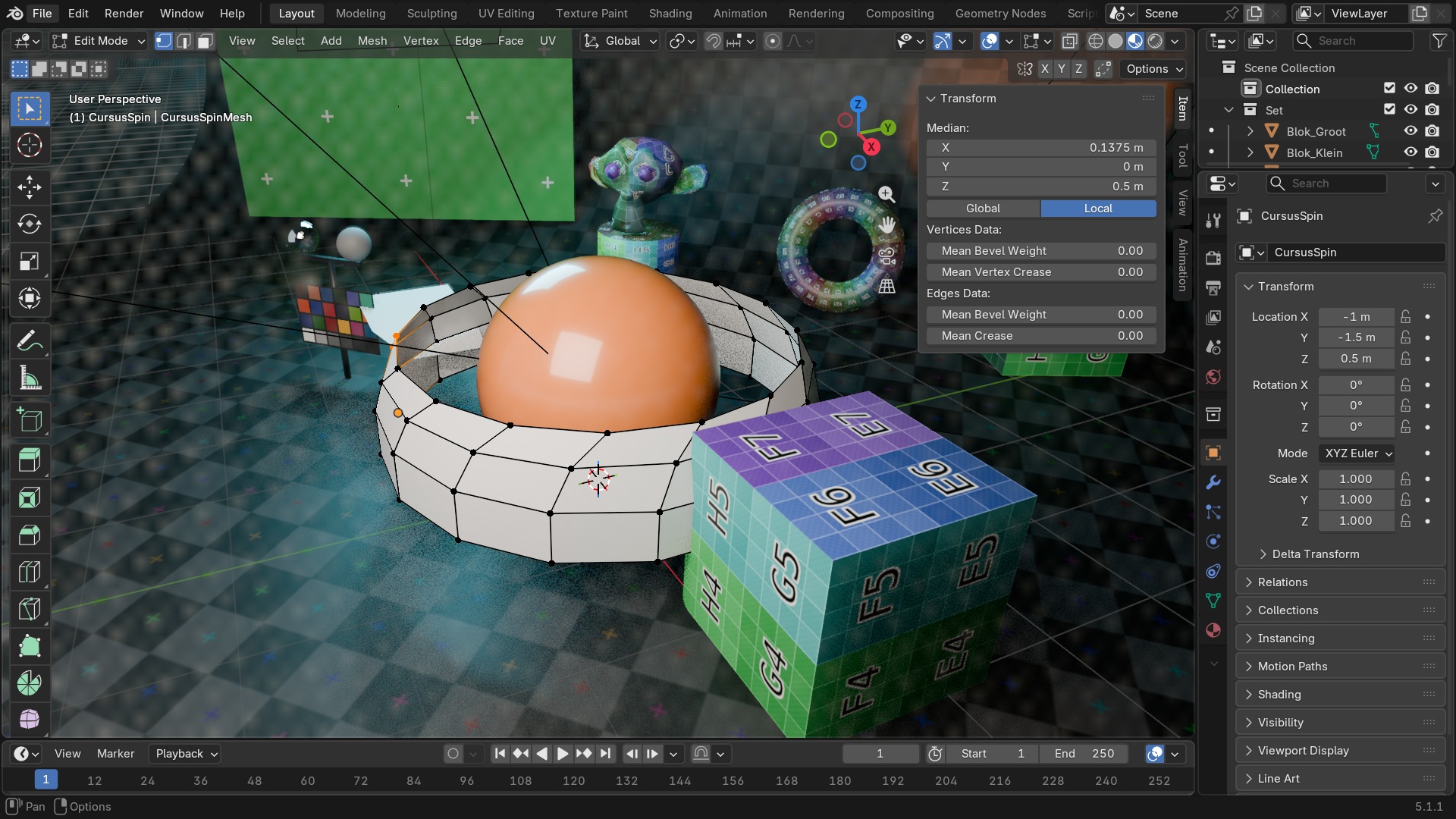Open the XYZ Euler rotation mode dropdown
The height and width of the screenshot is (819, 1456).
pyautogui.click(x=1357, y=453)
